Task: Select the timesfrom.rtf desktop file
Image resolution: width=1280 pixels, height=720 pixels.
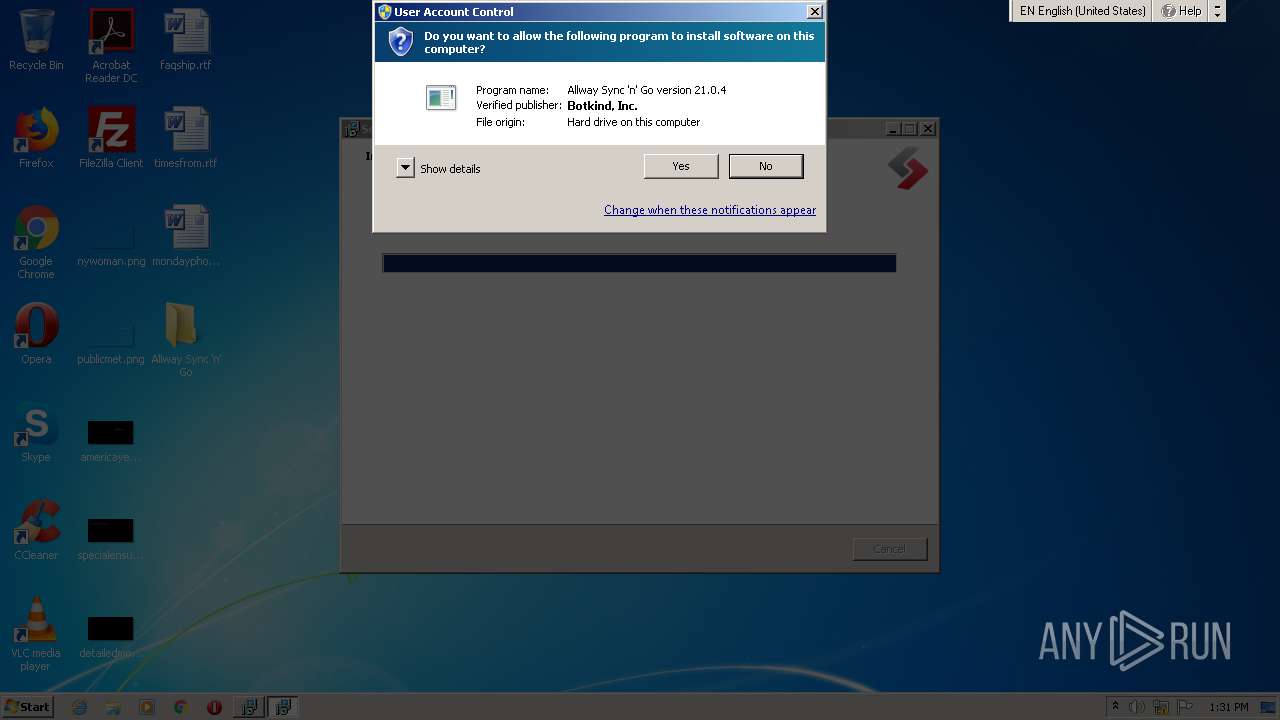Action: (186, 138)
